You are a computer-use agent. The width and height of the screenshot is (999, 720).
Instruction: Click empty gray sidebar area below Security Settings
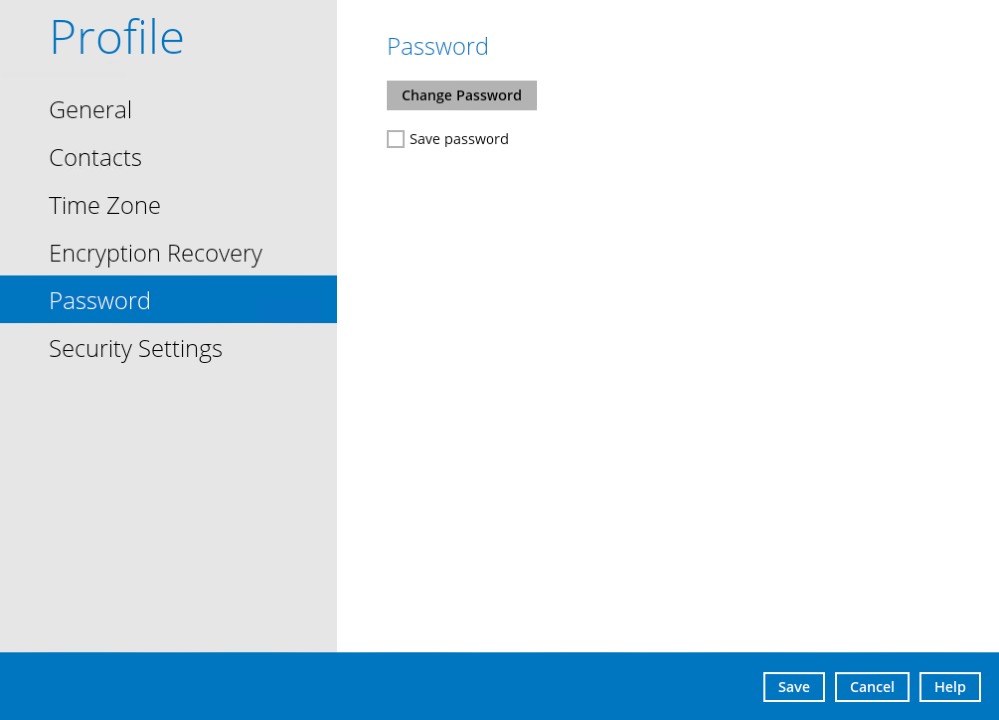168,500
